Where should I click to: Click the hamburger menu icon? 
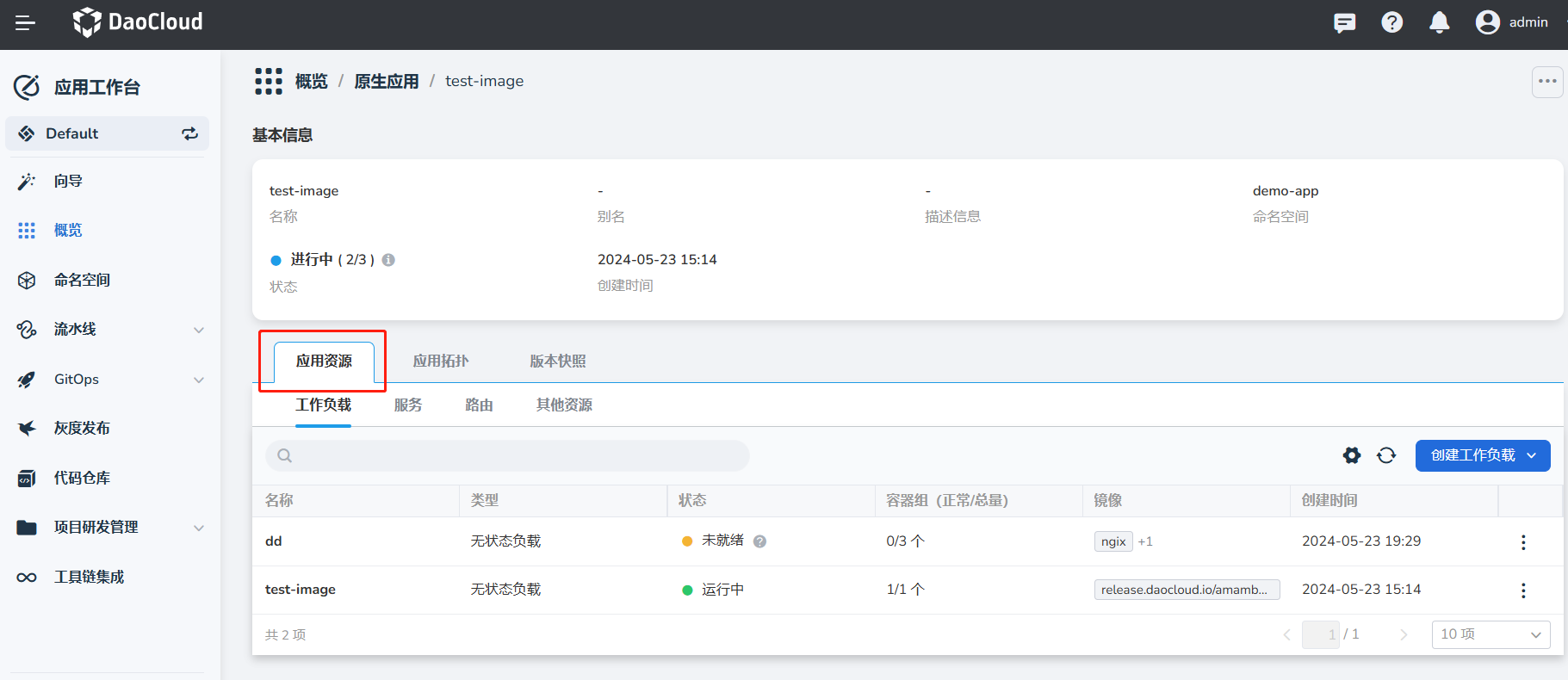point(25,23)
